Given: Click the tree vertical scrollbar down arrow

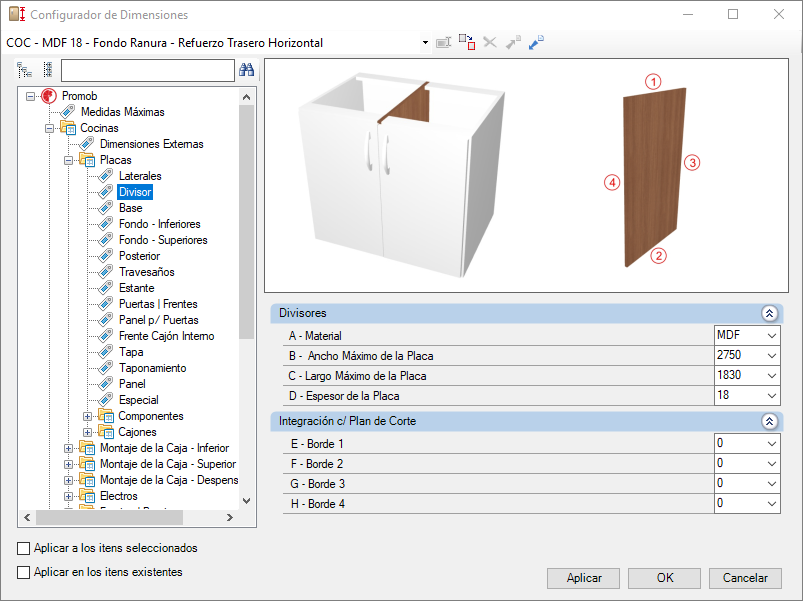Looking at the screenshot, I should click(246, 501).
